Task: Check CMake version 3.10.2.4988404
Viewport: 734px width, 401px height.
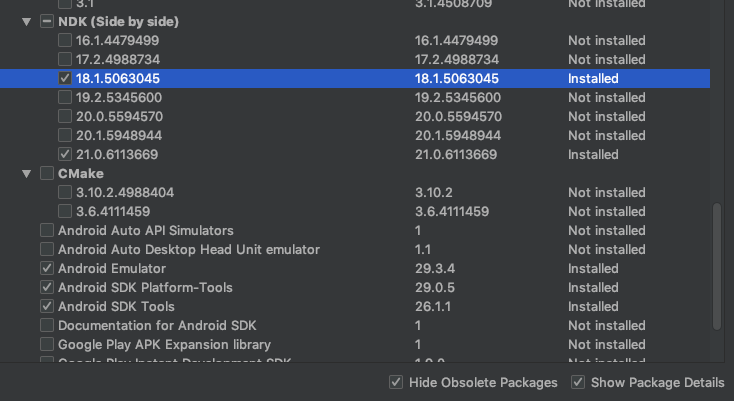Action: click(65, 192)
